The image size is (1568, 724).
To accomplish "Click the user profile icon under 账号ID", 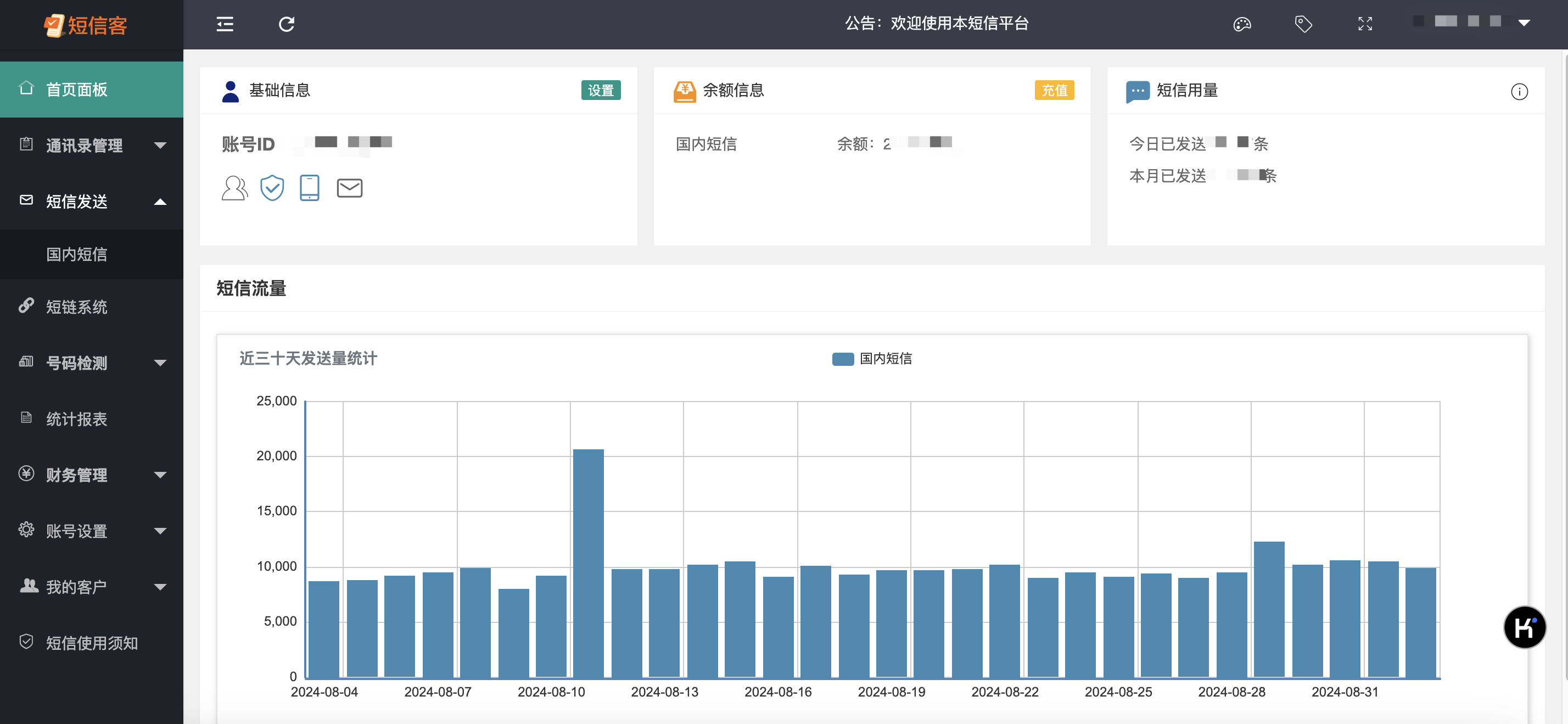I will coord(234,188).
